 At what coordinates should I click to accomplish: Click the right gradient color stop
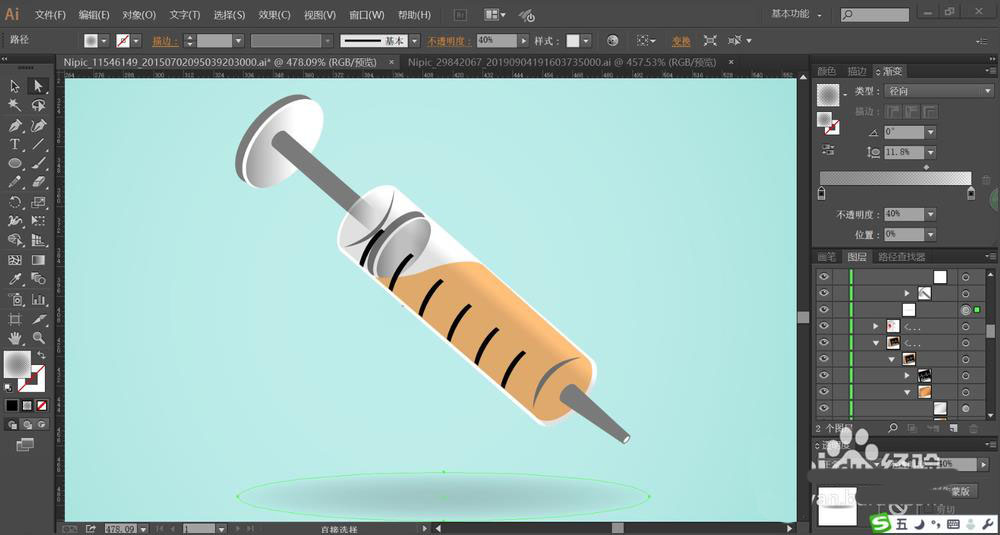click(971, 193)
